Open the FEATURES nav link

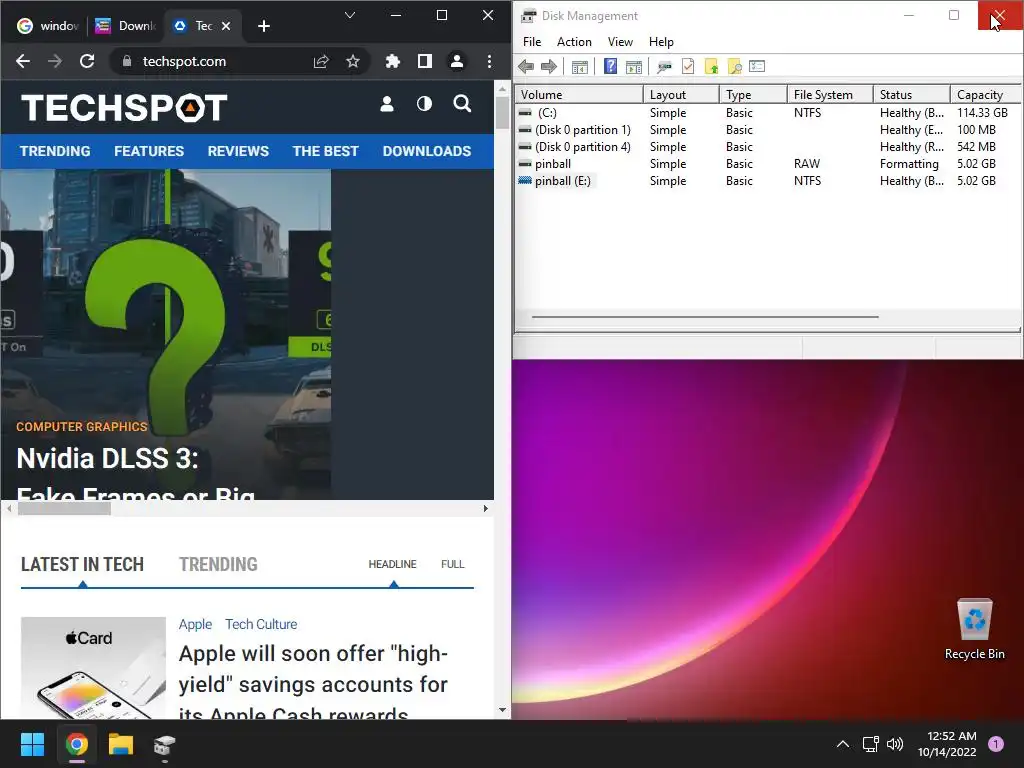149,151
